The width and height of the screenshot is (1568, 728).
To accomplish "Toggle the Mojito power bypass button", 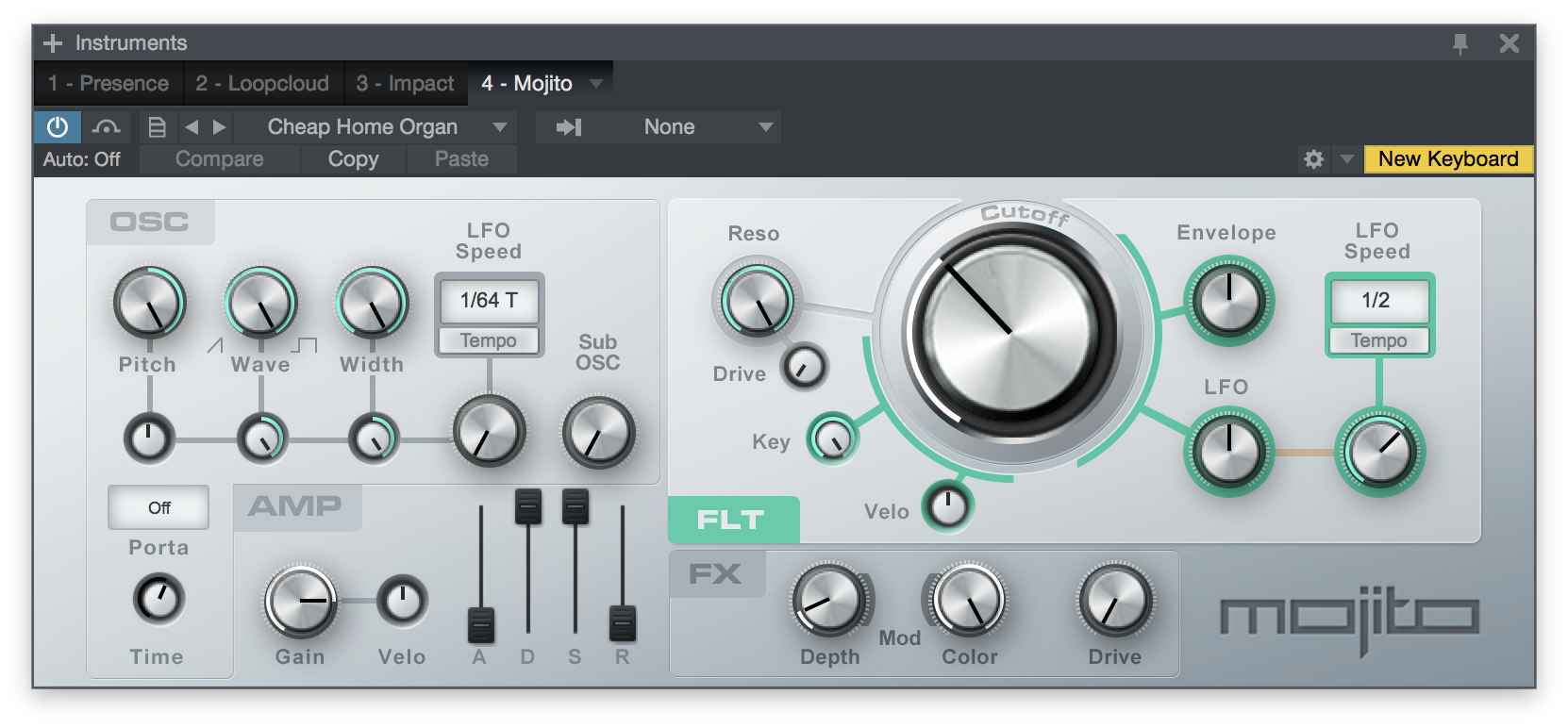I will click(58, 126).
